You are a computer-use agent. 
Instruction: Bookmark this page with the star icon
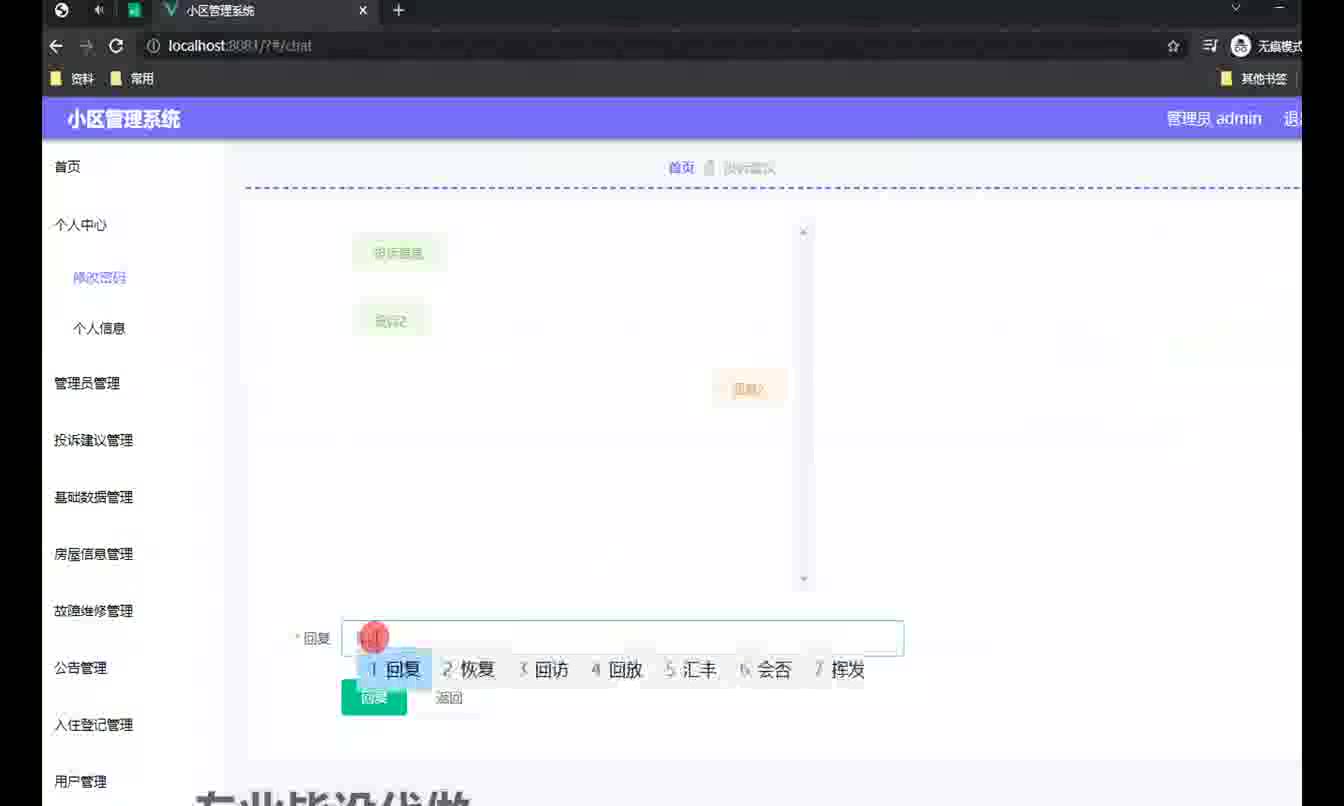[1173, 46]
